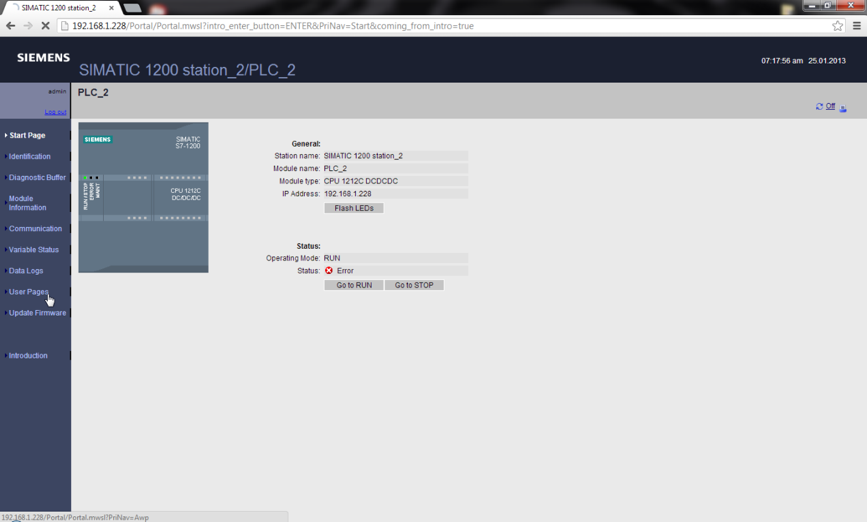
Task: Close the browser window
Action: coord(850,6)
